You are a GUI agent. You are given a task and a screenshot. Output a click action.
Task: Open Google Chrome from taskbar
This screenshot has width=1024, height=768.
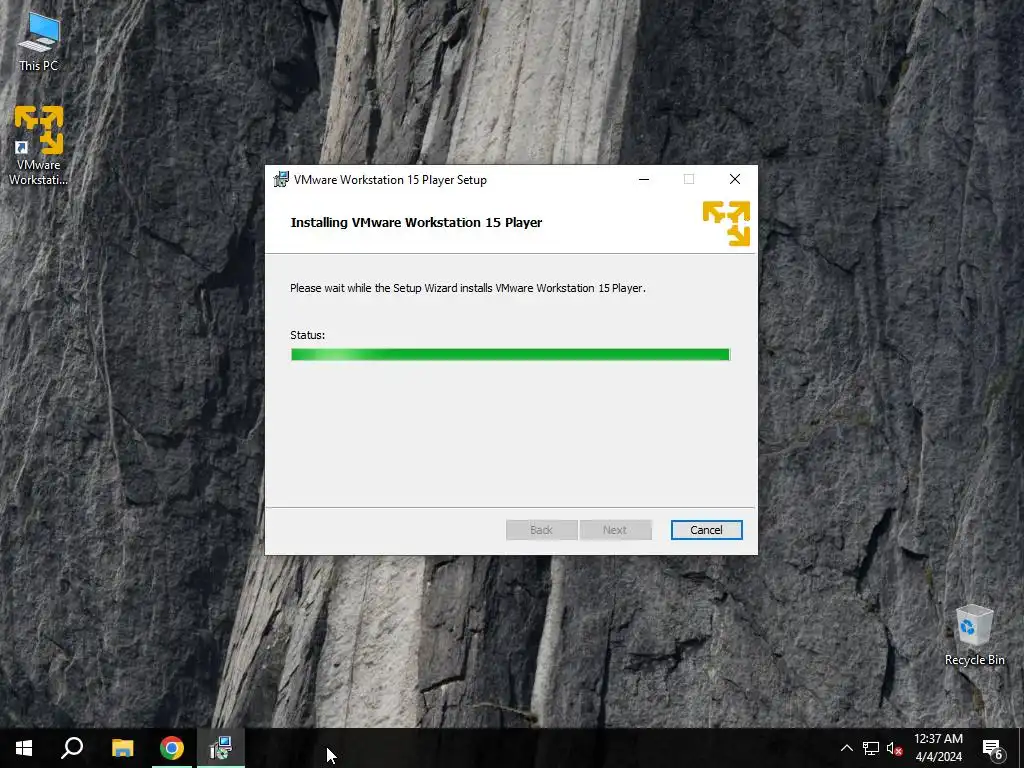(x=172, y=748)
